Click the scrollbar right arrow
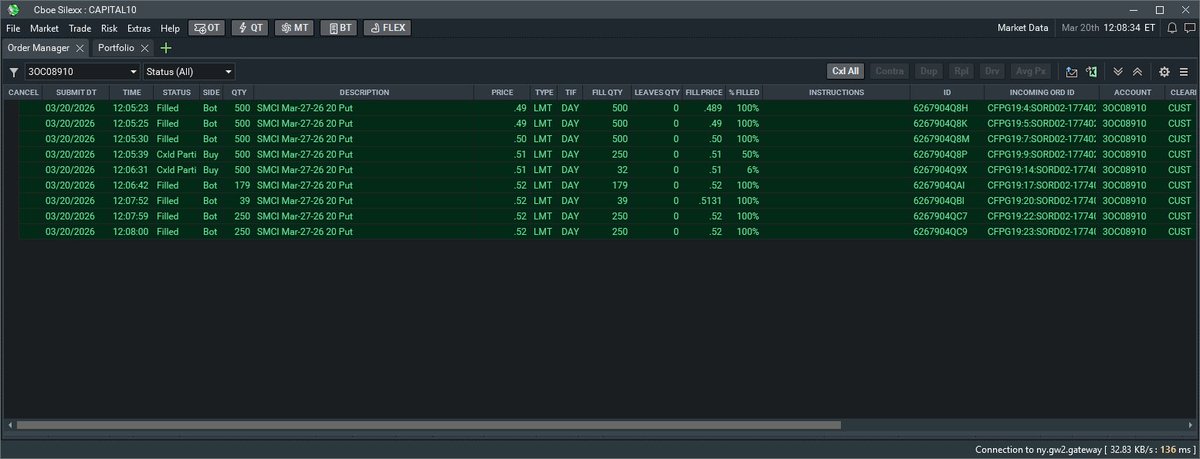Screen dimensions: 1200x459 [1191, 425]
